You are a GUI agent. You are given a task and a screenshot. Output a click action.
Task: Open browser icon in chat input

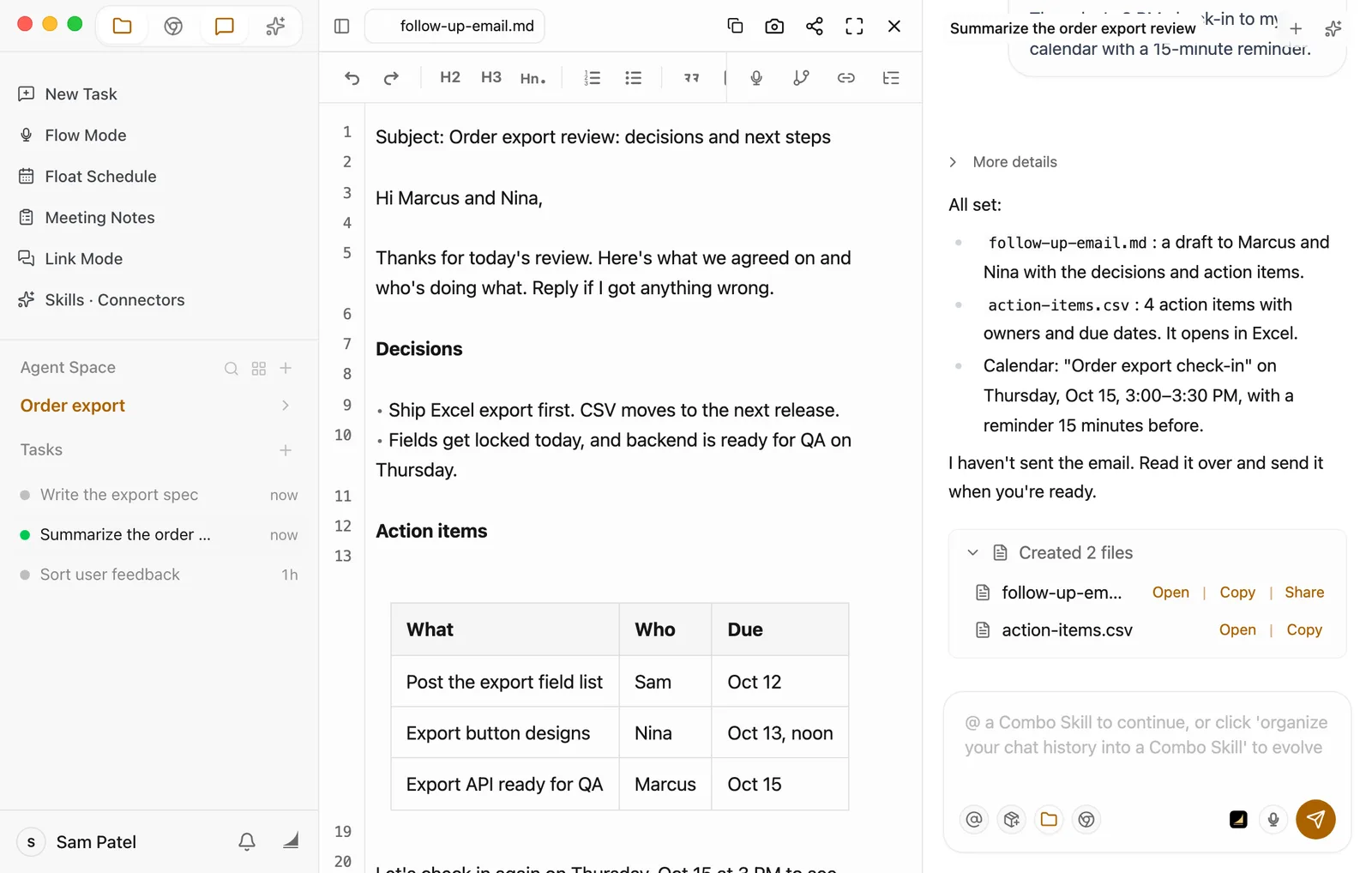tap(1086, 820)
